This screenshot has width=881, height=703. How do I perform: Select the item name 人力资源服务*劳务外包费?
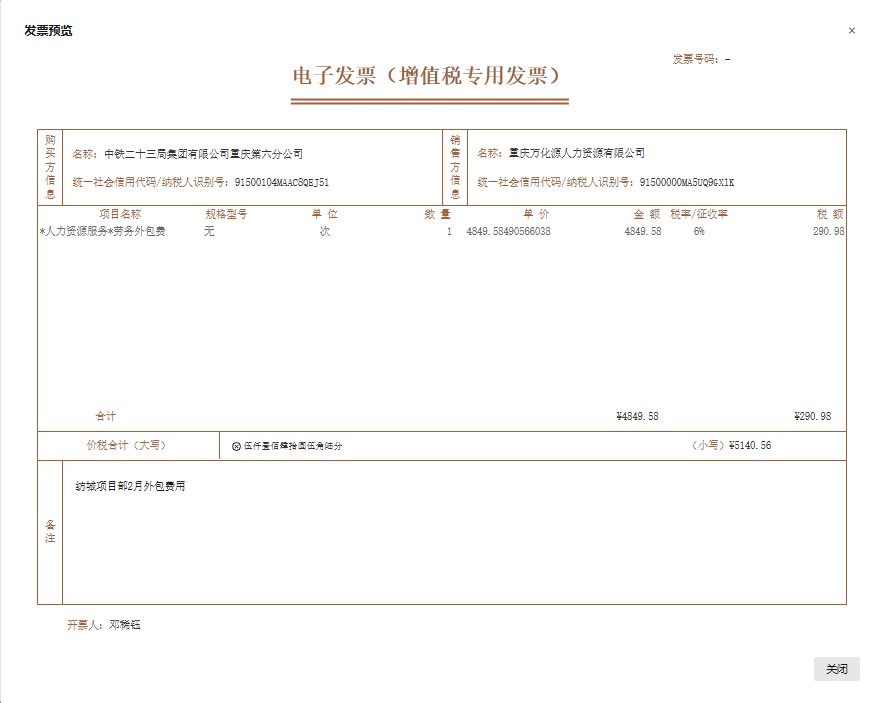tap(101, 232)
